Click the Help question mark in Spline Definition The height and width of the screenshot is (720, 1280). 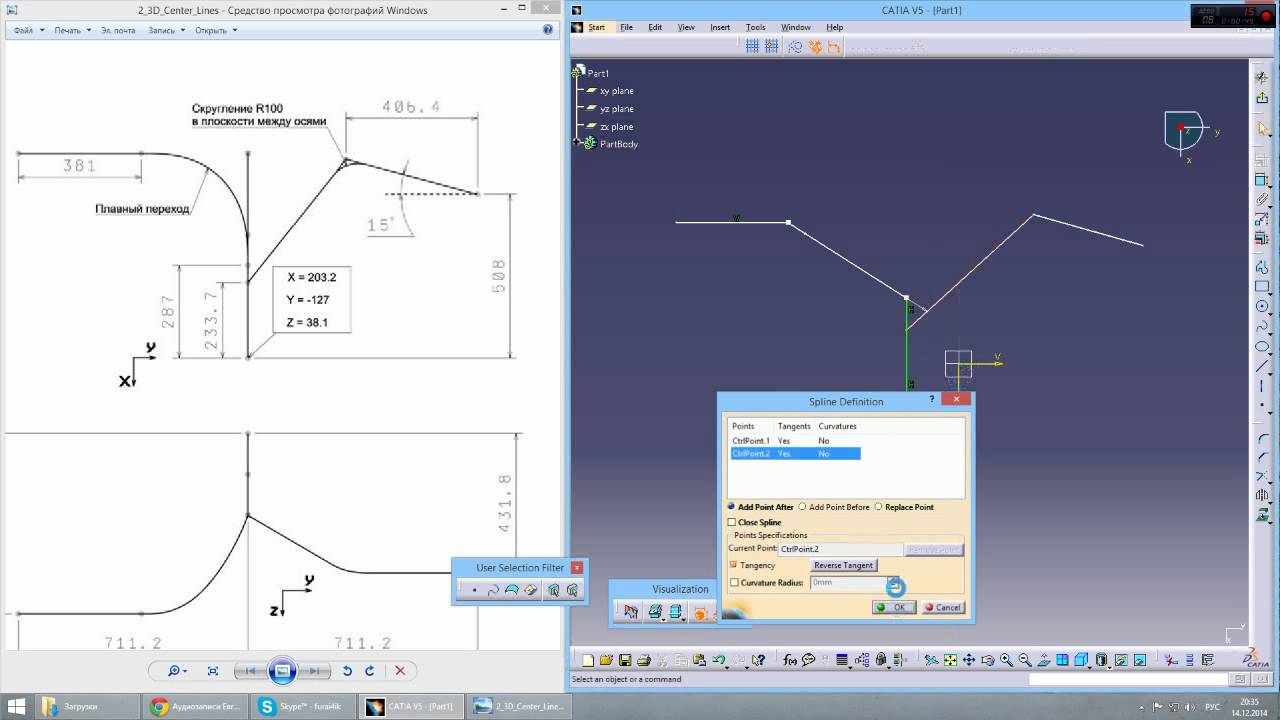[x=932, y=399]
